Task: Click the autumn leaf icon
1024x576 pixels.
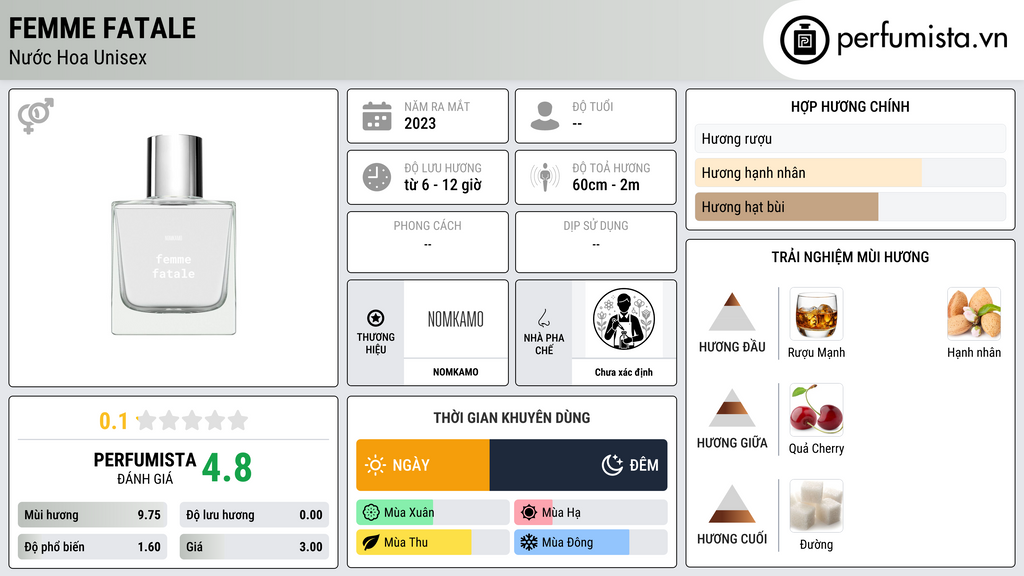Action: (x=371, y=542)
